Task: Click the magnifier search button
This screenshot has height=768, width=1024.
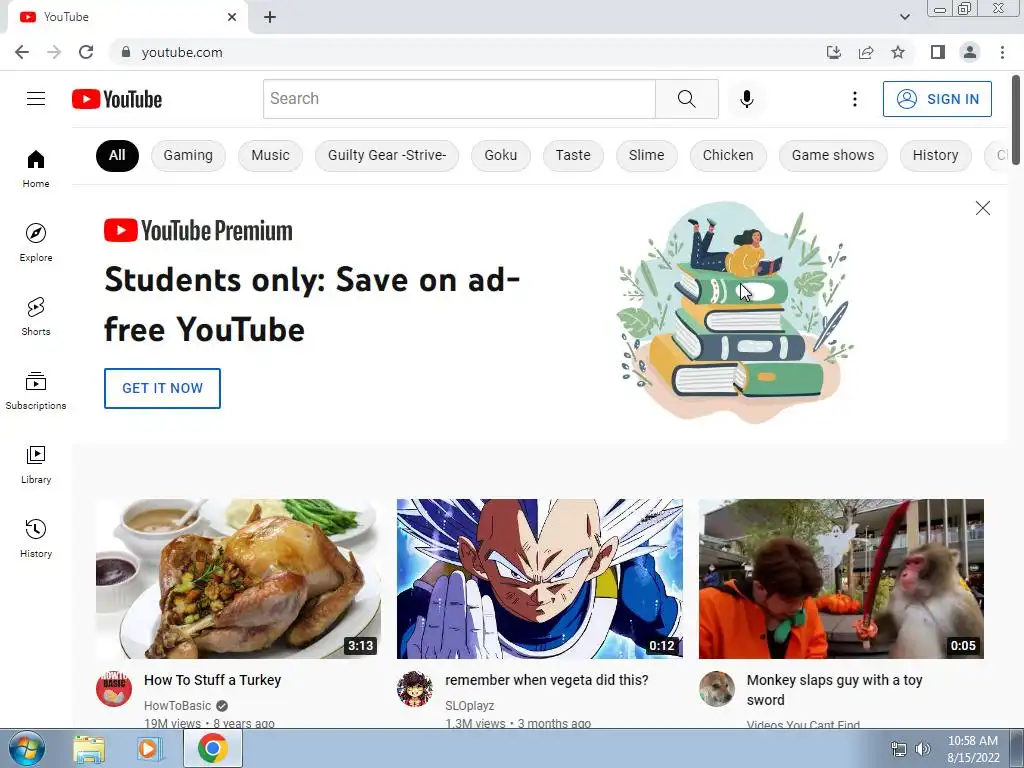Action: coord(686,99)
